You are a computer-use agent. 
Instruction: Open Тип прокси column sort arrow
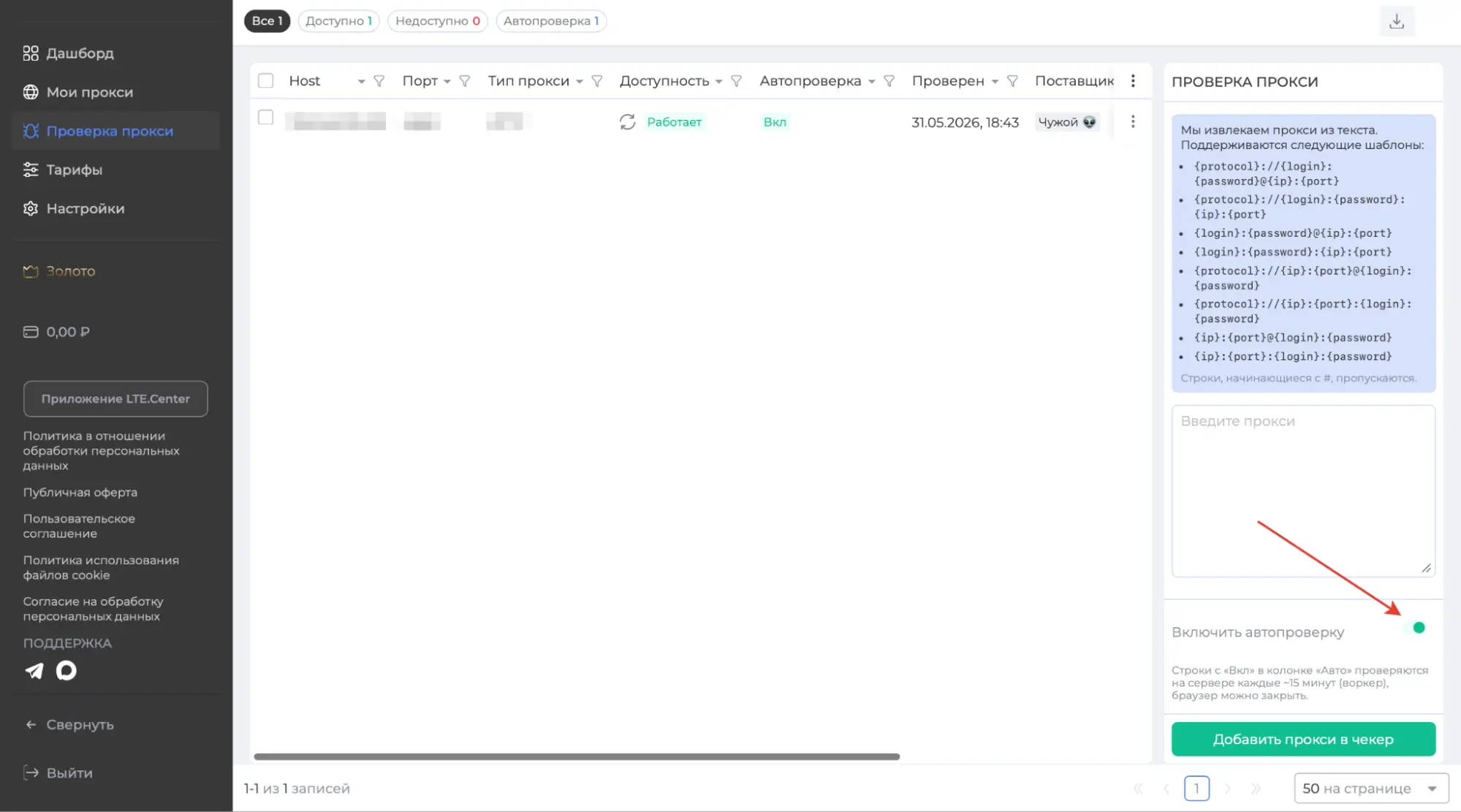(x=579, y=82)
